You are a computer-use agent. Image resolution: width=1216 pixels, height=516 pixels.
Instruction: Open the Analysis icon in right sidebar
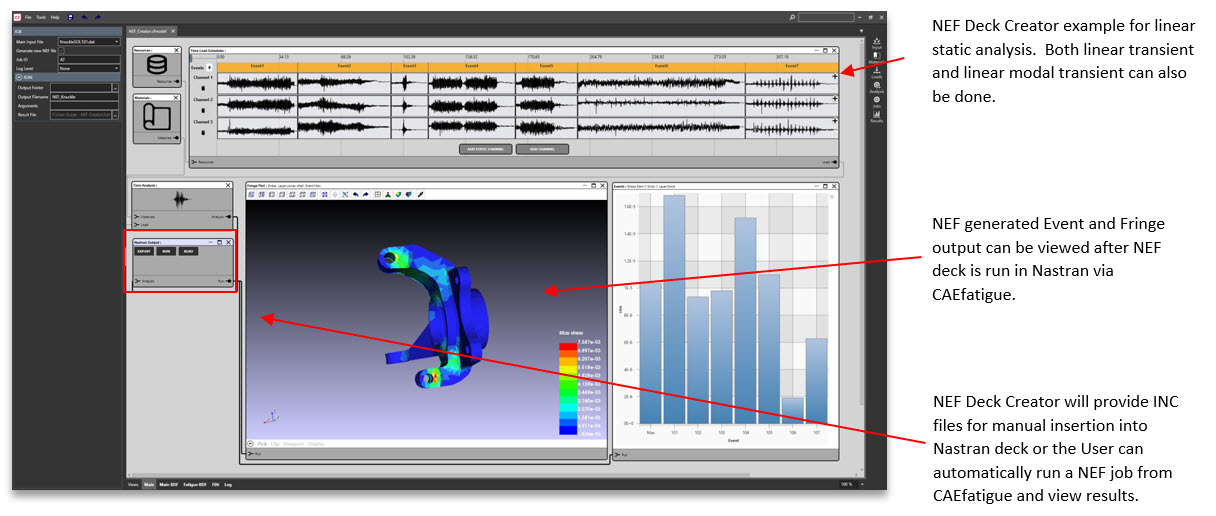point(876,86)
